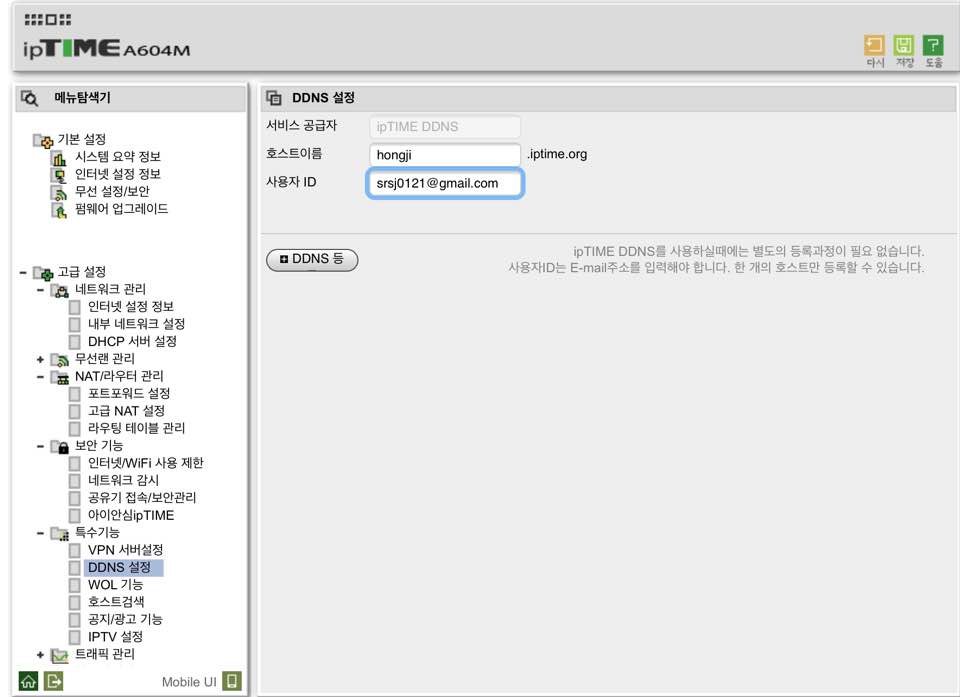Click the NAT/라우터 관리 folder icon
The width and height of the screenshot is (960, 697).
pos(60,377)
